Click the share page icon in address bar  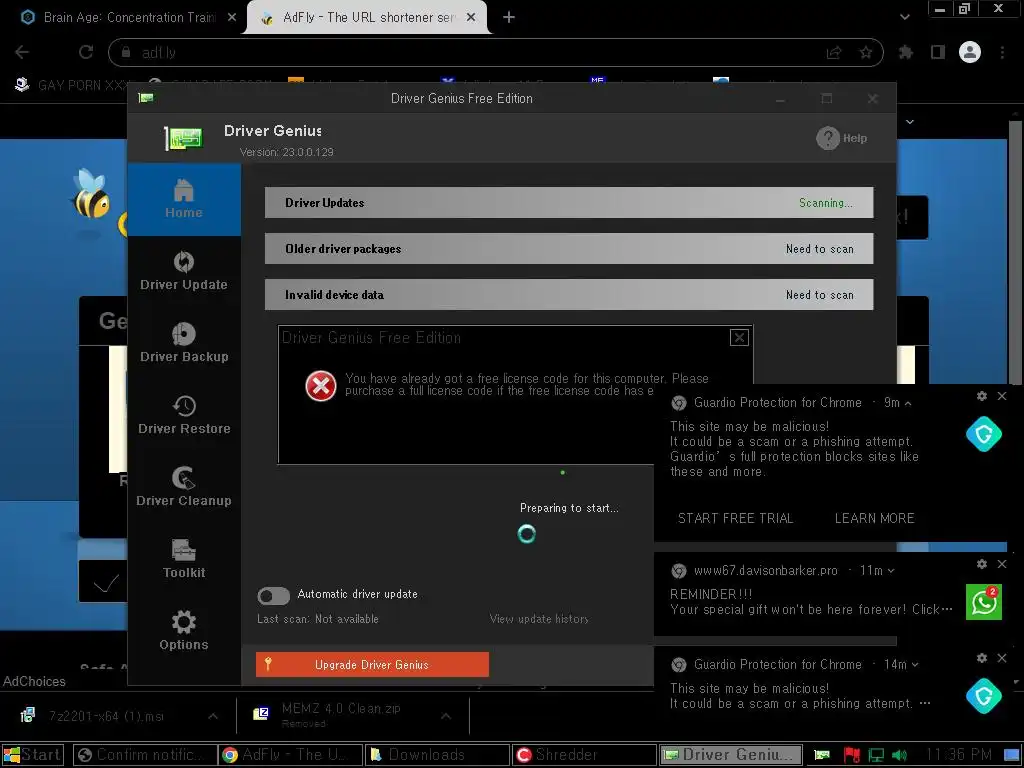point(834,52)
